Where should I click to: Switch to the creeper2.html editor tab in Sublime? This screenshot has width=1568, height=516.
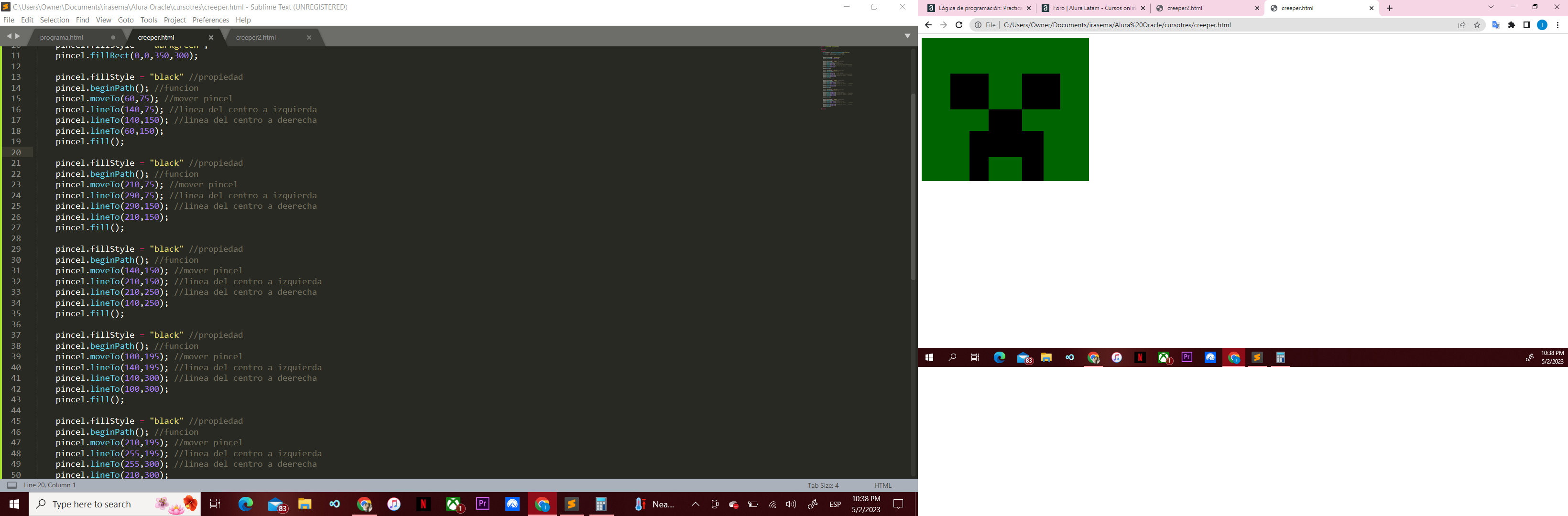(256, 37)
